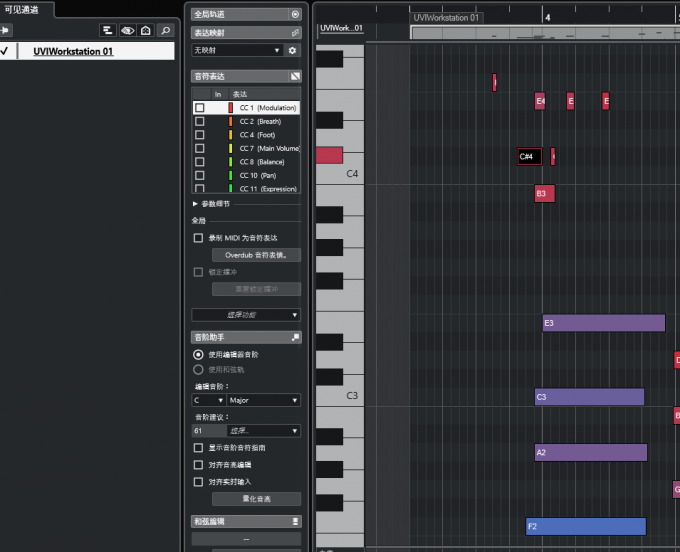Click bar 4 marker on ruler

(x=547, y=17)
